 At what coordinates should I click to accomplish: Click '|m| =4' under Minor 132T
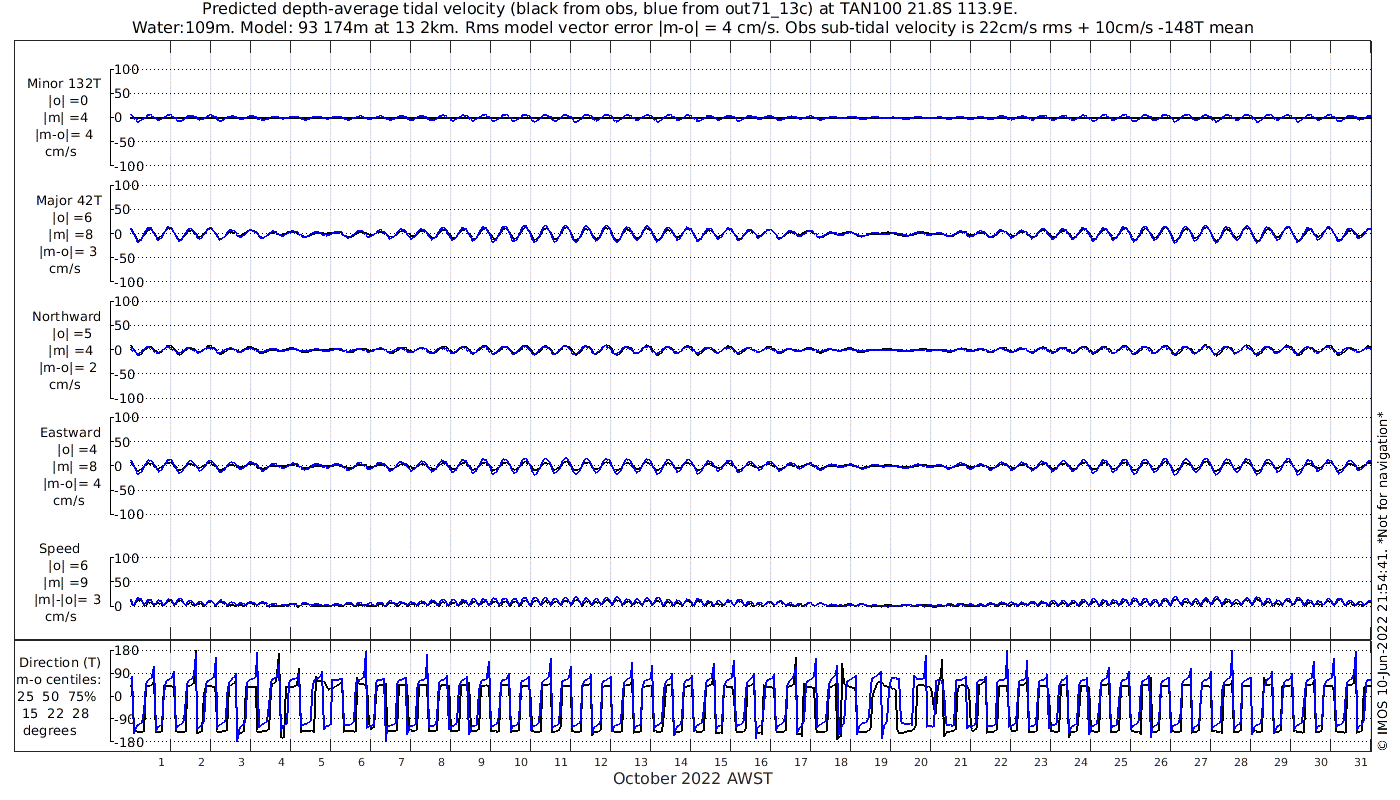pos(66,118)
